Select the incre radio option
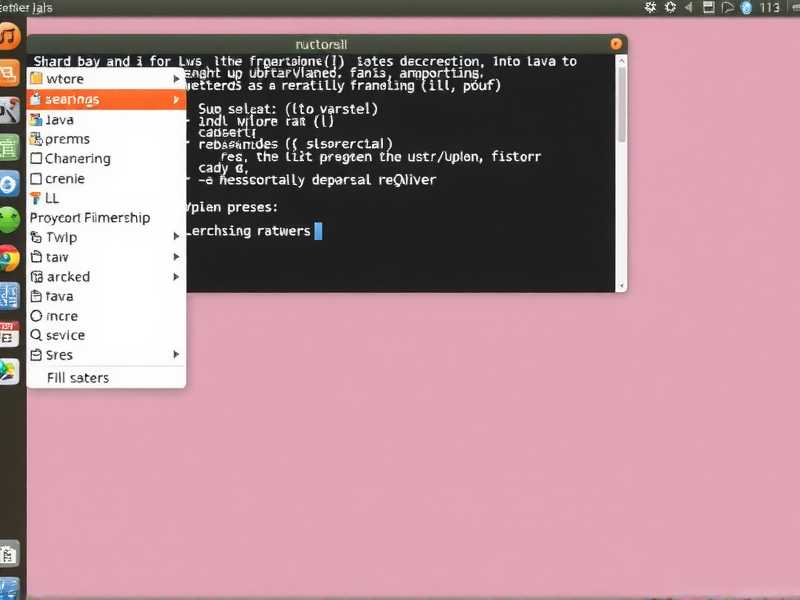The image size is (800, 600). [37, 316]
